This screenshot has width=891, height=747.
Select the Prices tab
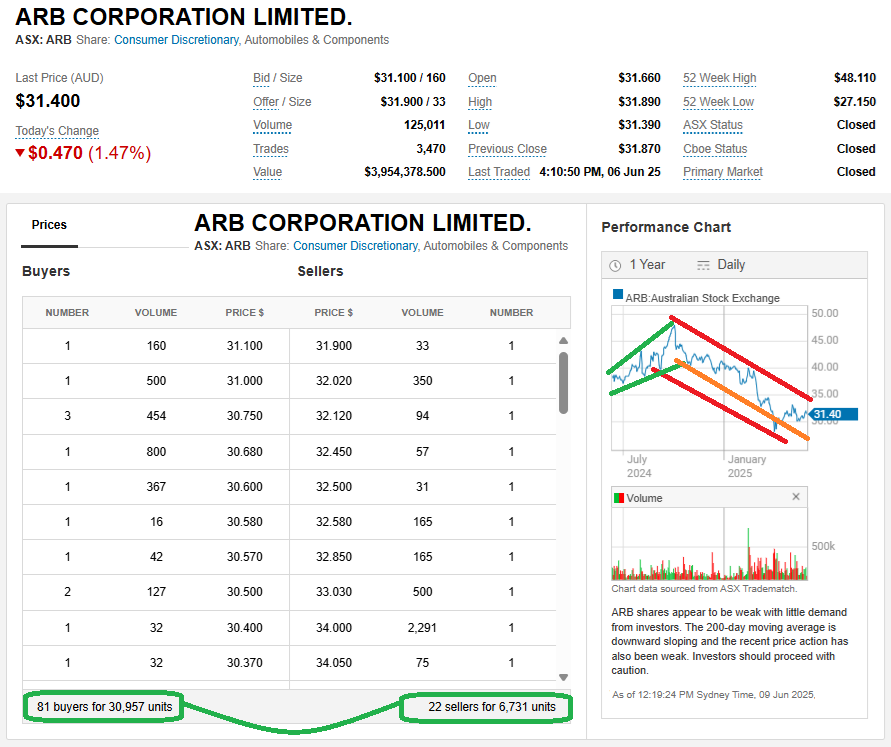(x=49, y=225)
